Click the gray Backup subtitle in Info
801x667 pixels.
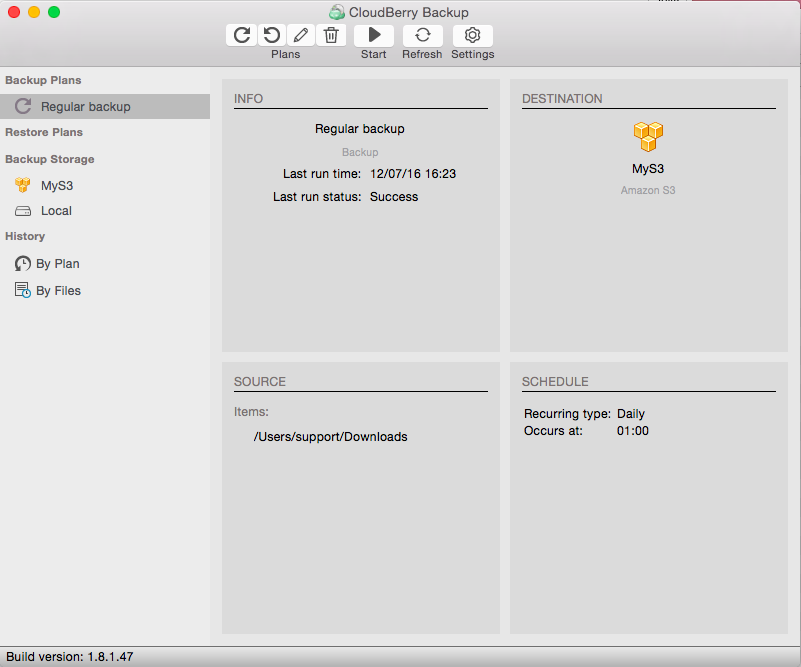360,152
